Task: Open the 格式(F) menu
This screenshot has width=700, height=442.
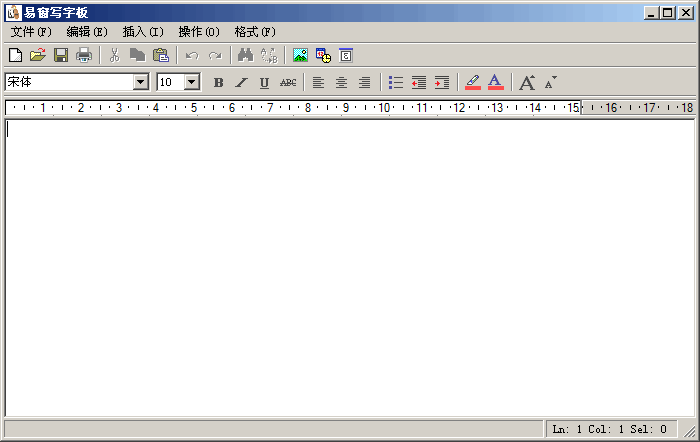Action: coord(254,32)
